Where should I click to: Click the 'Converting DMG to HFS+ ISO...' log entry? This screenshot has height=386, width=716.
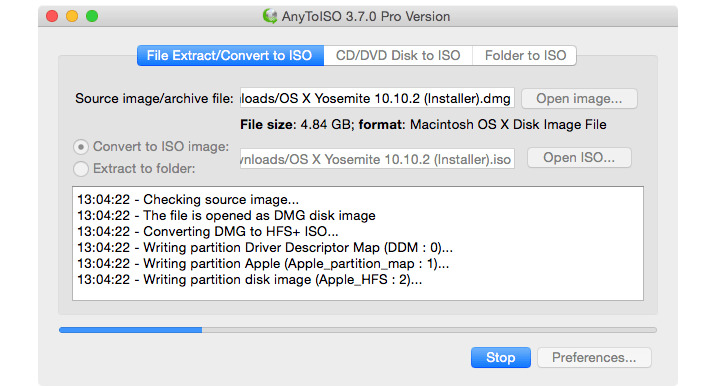click(208, 232)
